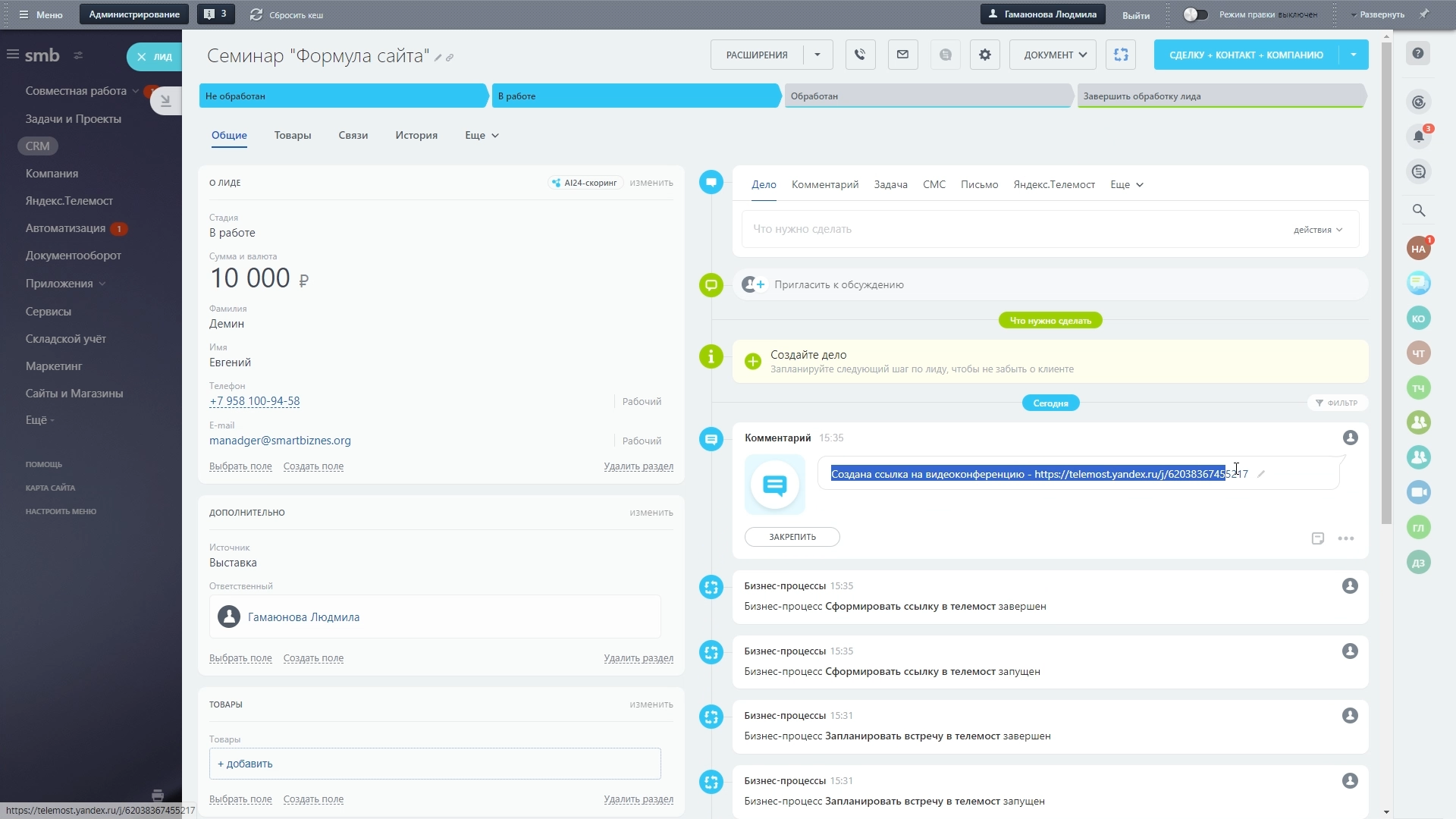1456x819 pixels.
Task: Click the business processes icon button
Action: point(1121,55)
